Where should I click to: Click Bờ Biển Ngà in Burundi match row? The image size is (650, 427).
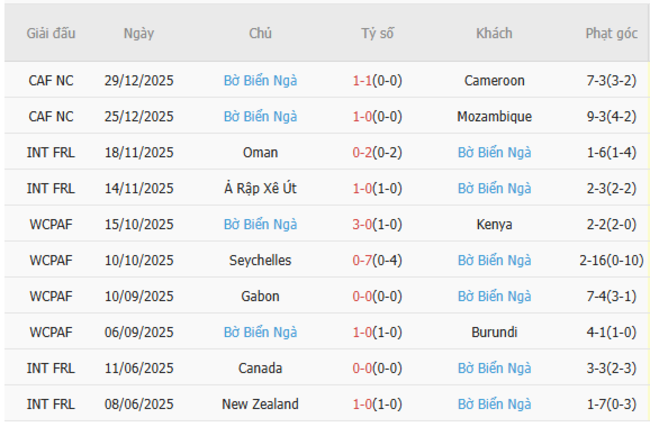tap(260, 333)
